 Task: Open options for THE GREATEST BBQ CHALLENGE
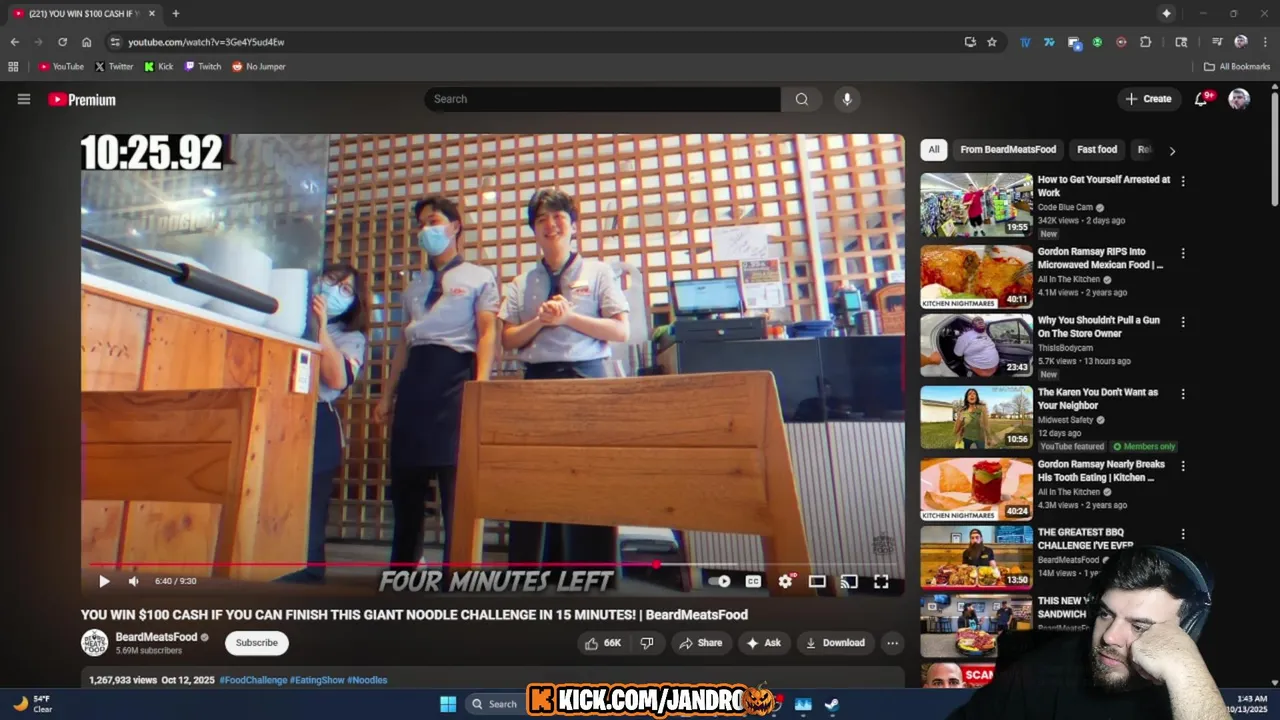coord(1183,534)
